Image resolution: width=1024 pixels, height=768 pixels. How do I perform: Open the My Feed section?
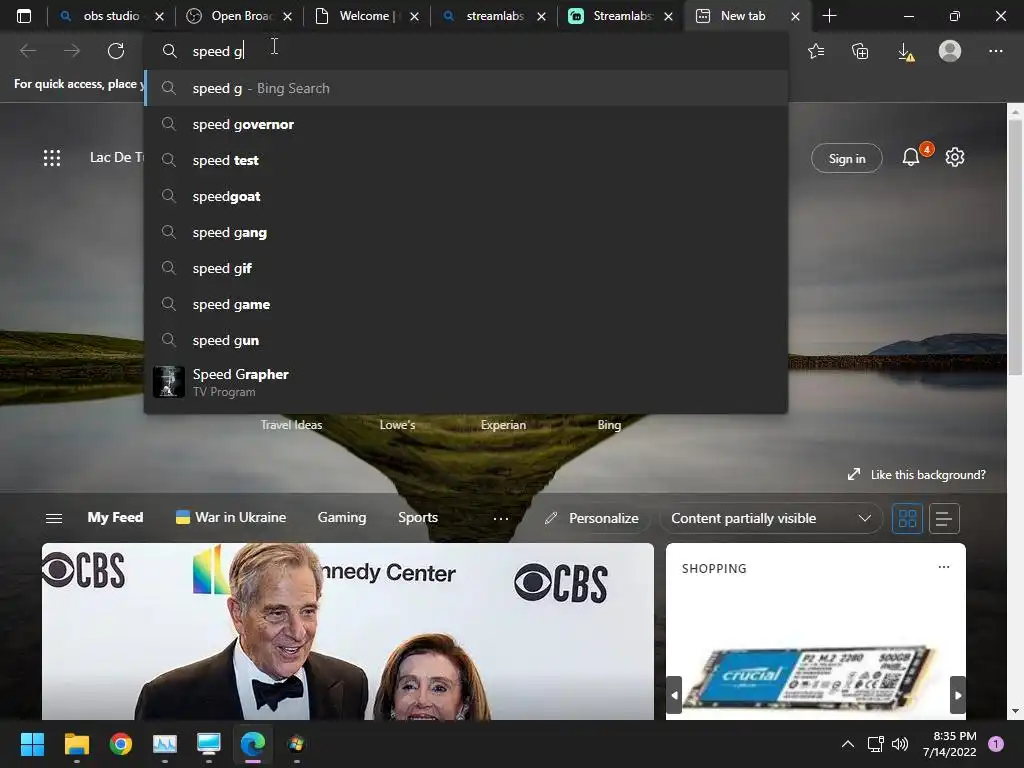[x=115, y=517]
